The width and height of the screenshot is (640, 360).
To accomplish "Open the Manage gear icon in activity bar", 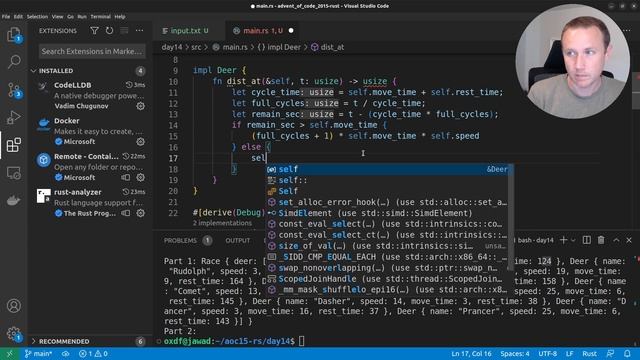I will click(13, 333).
